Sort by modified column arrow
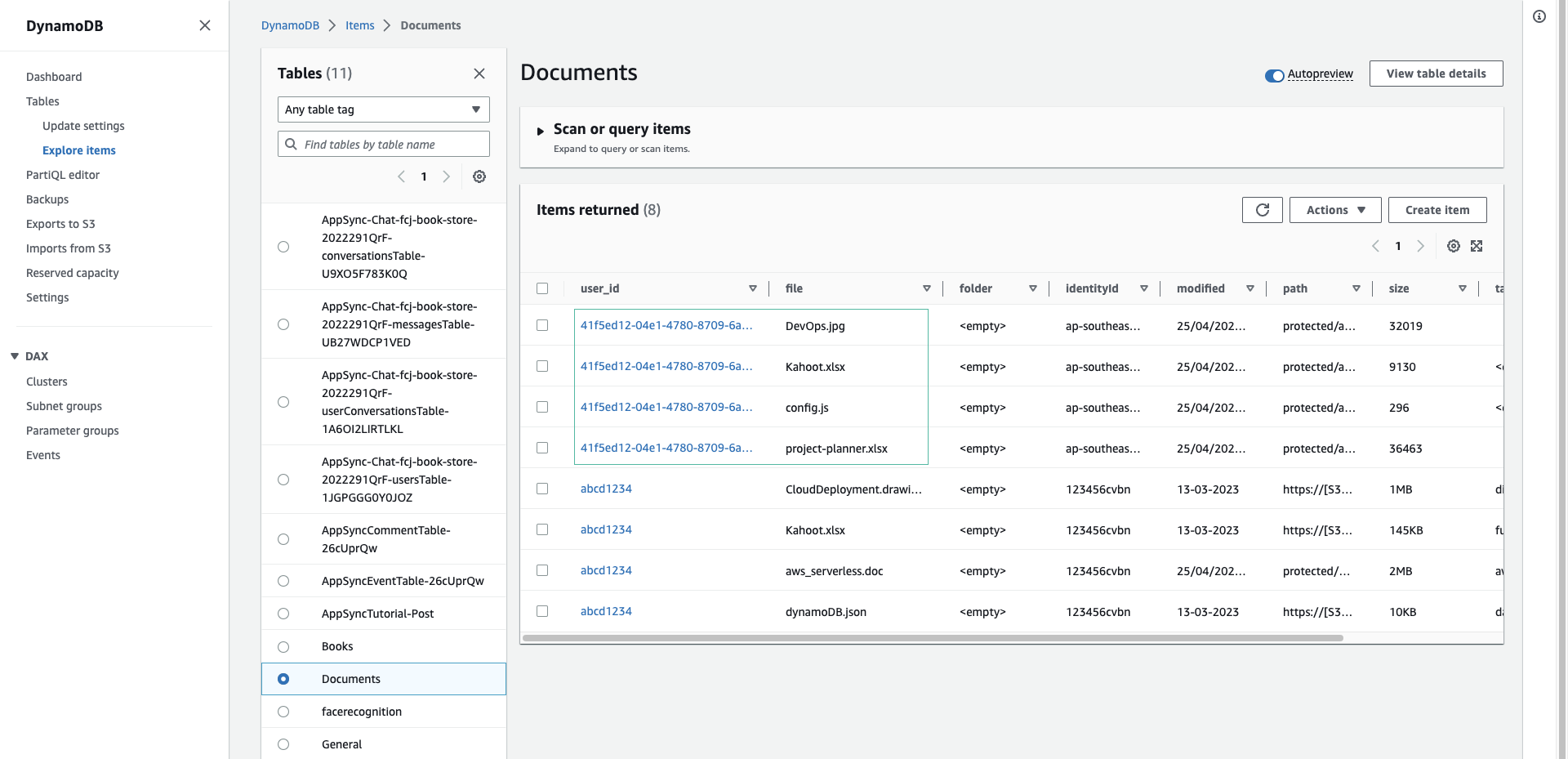 [1250, 288]
